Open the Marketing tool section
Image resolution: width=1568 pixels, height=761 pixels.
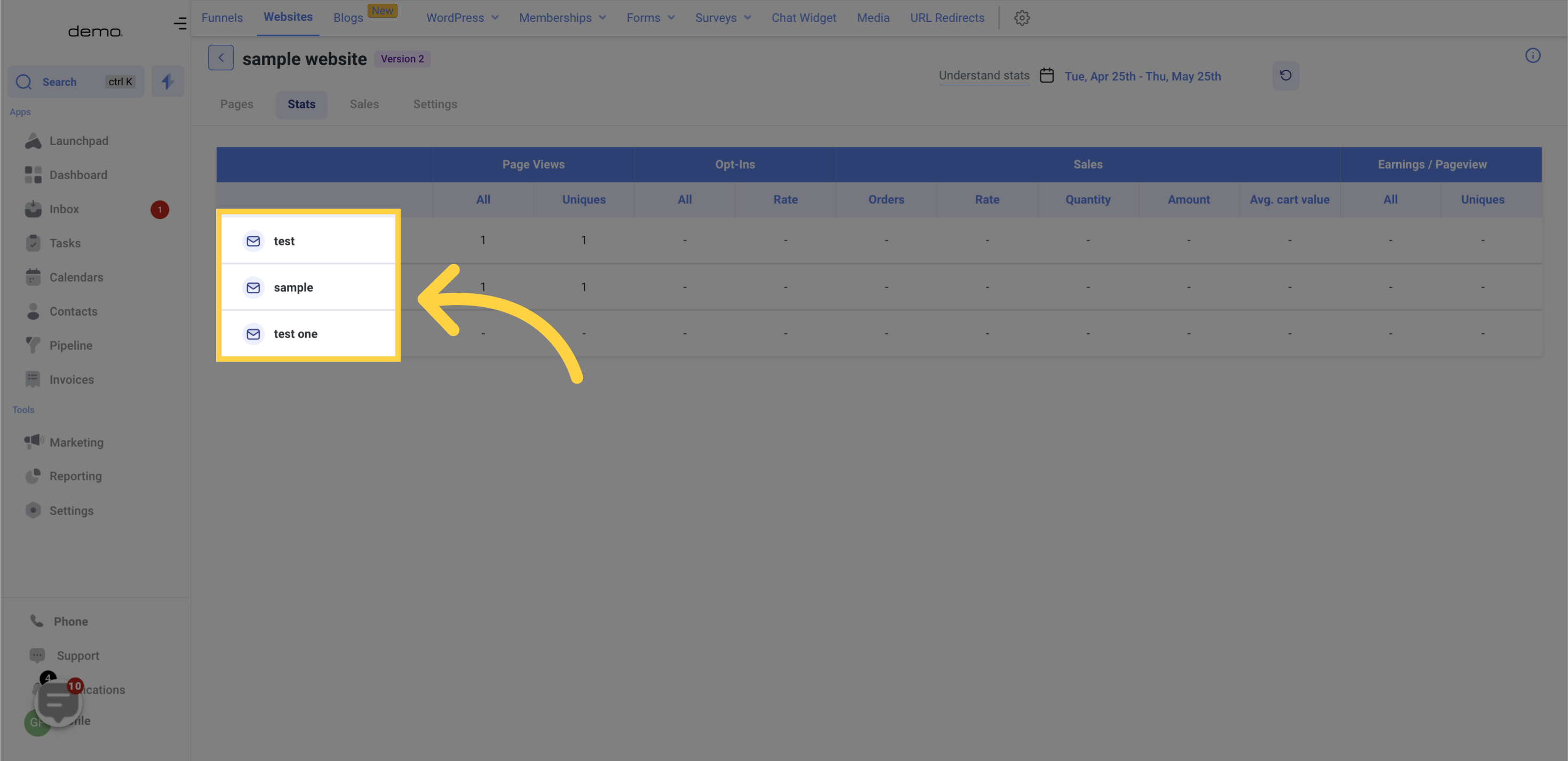coord(76,442)
